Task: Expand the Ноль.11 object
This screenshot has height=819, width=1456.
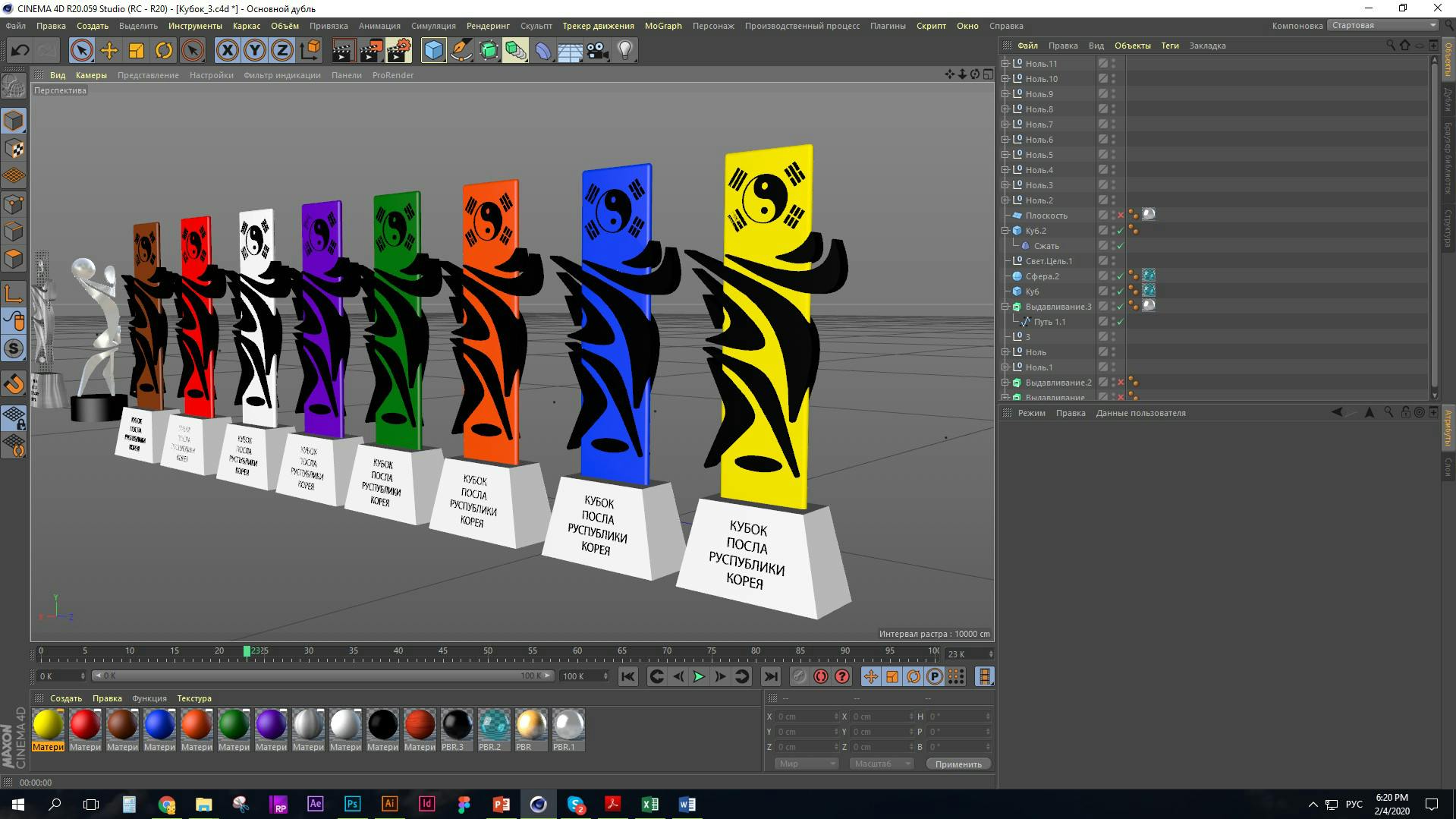Action: (x=1005, y=64)
